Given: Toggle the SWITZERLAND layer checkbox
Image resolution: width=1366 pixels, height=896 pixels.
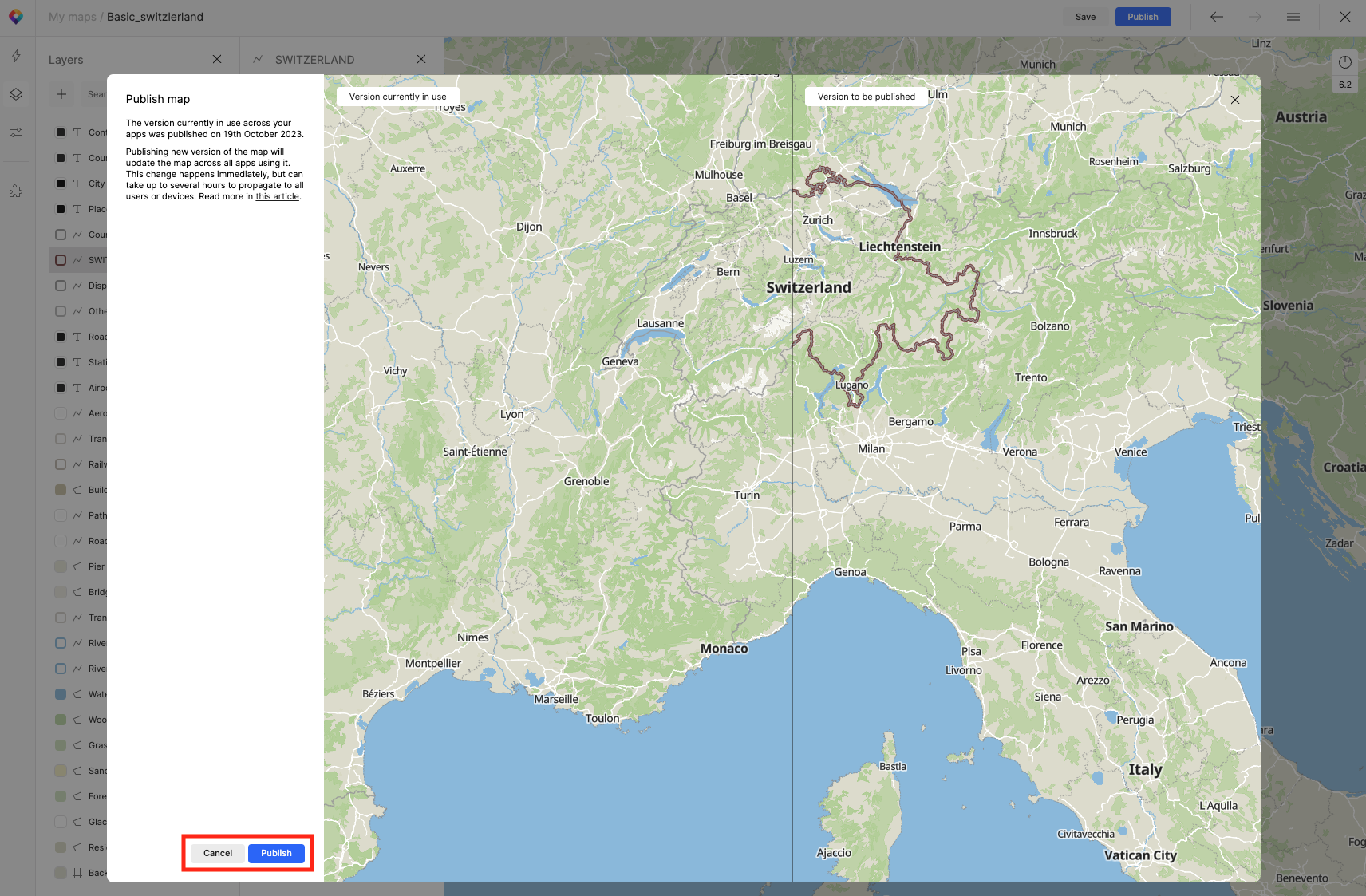Looking at the screenshot, I should coord(61,260).
